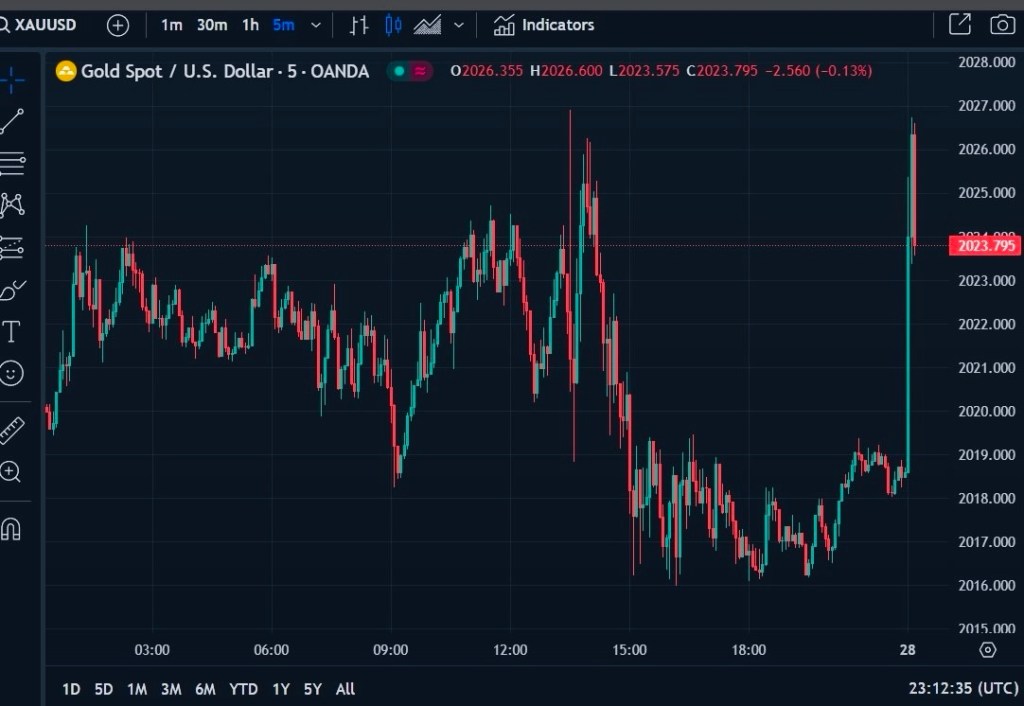The width and height of the screenshot is (1024, 706).
Task: Select the Fibonacci retracement tool
Action: [x=12, y=163]
